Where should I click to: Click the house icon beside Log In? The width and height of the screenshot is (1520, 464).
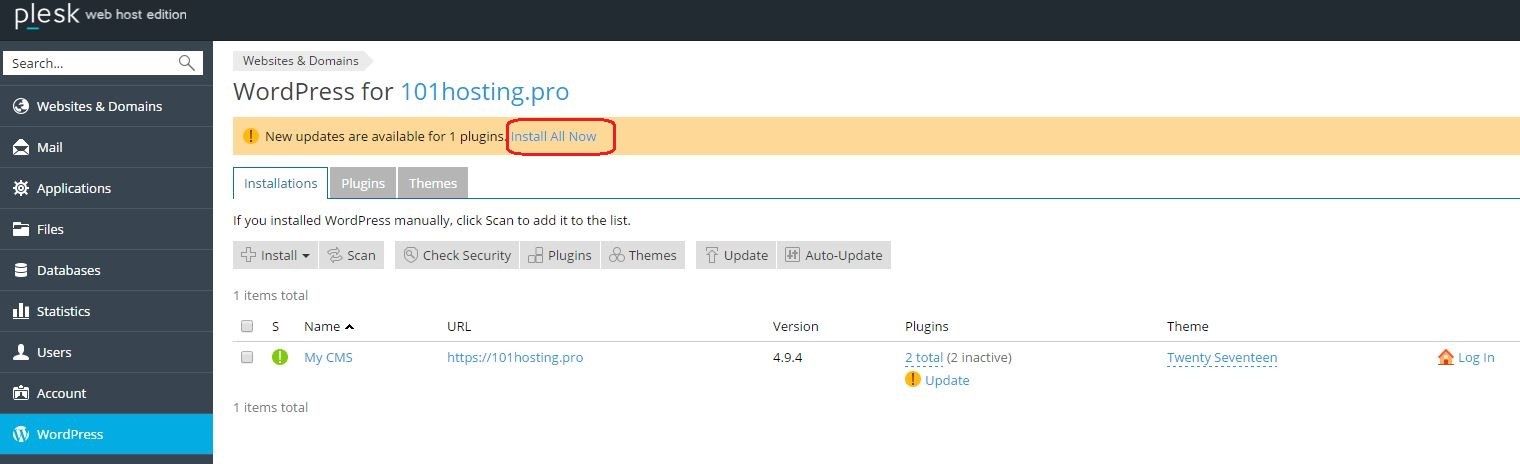1445,357
